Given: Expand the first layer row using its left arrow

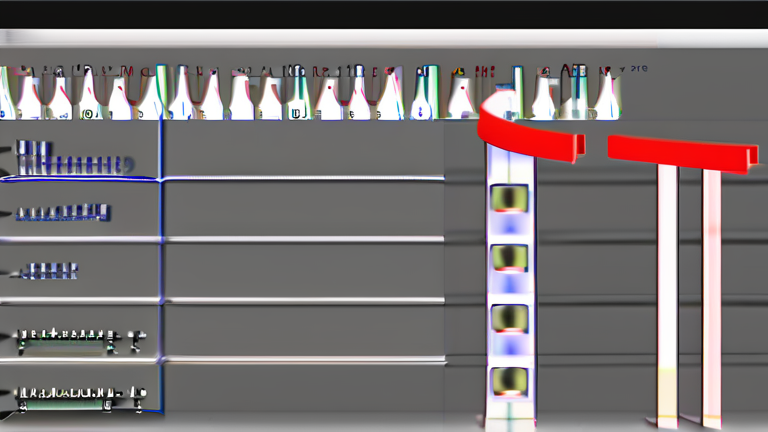Looking at the screenshot, I should [x=6, y=150].
